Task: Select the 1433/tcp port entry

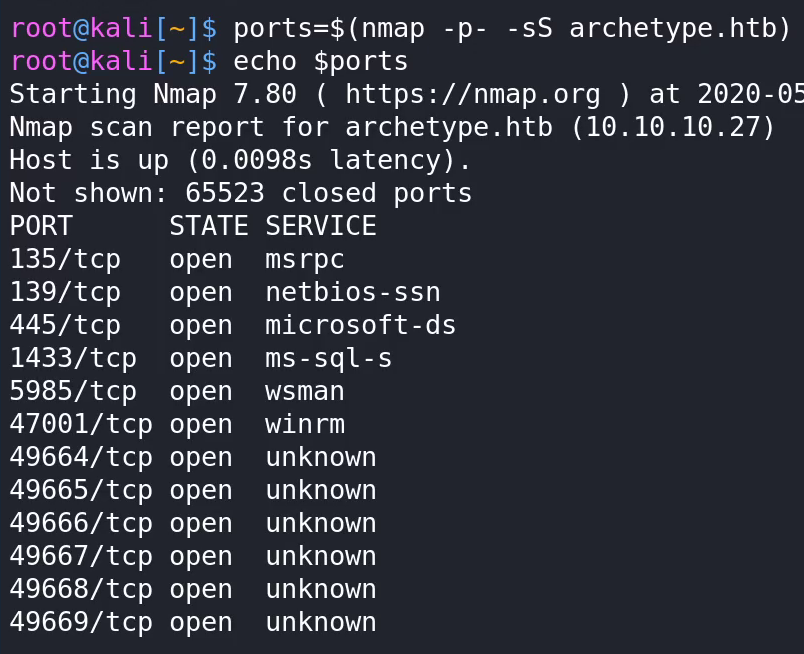Action: pos(73,359)
